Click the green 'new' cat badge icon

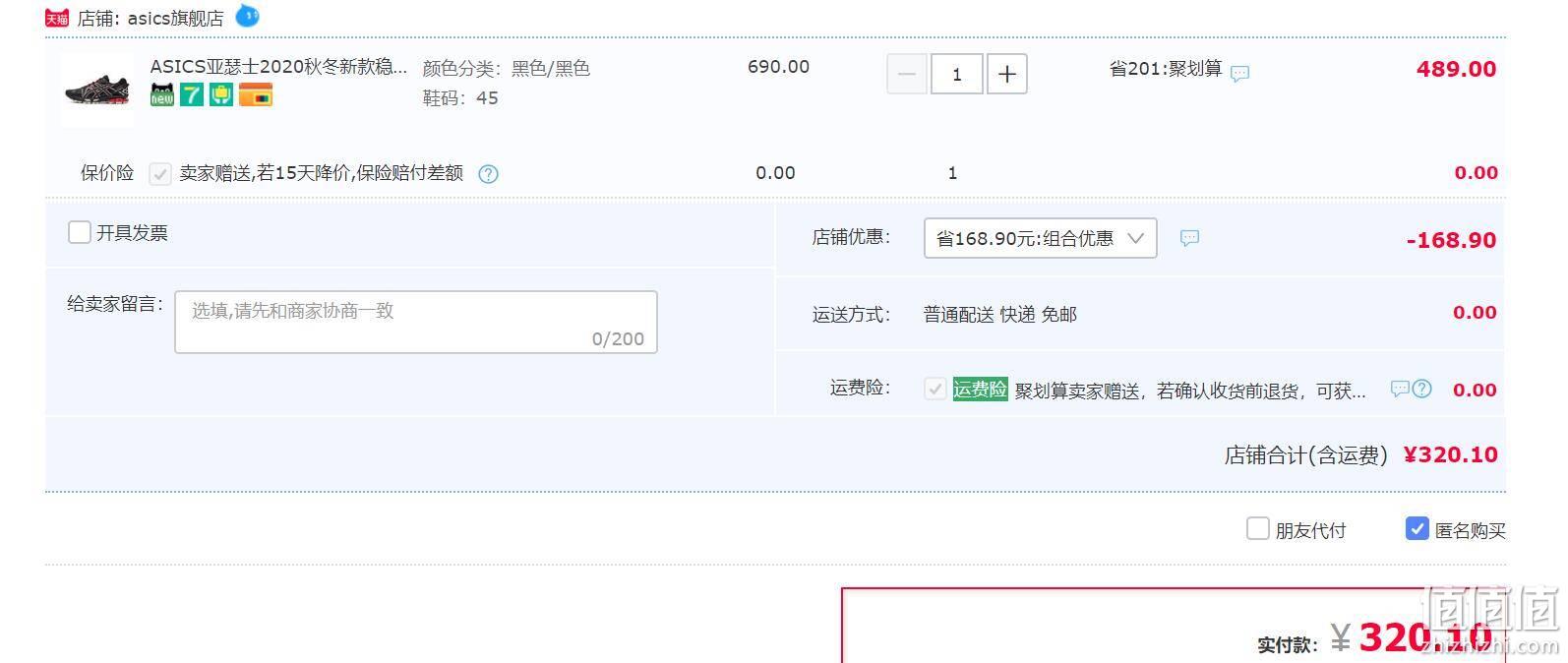pos(162,95)
